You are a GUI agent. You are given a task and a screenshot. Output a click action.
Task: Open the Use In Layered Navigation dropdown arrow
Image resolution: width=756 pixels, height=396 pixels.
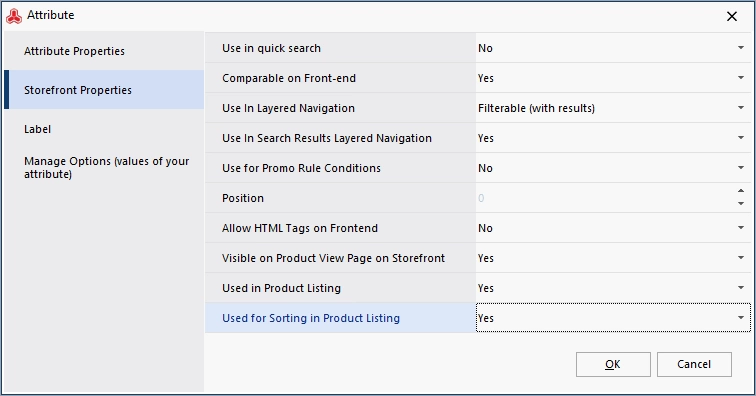tap(741, 108)
